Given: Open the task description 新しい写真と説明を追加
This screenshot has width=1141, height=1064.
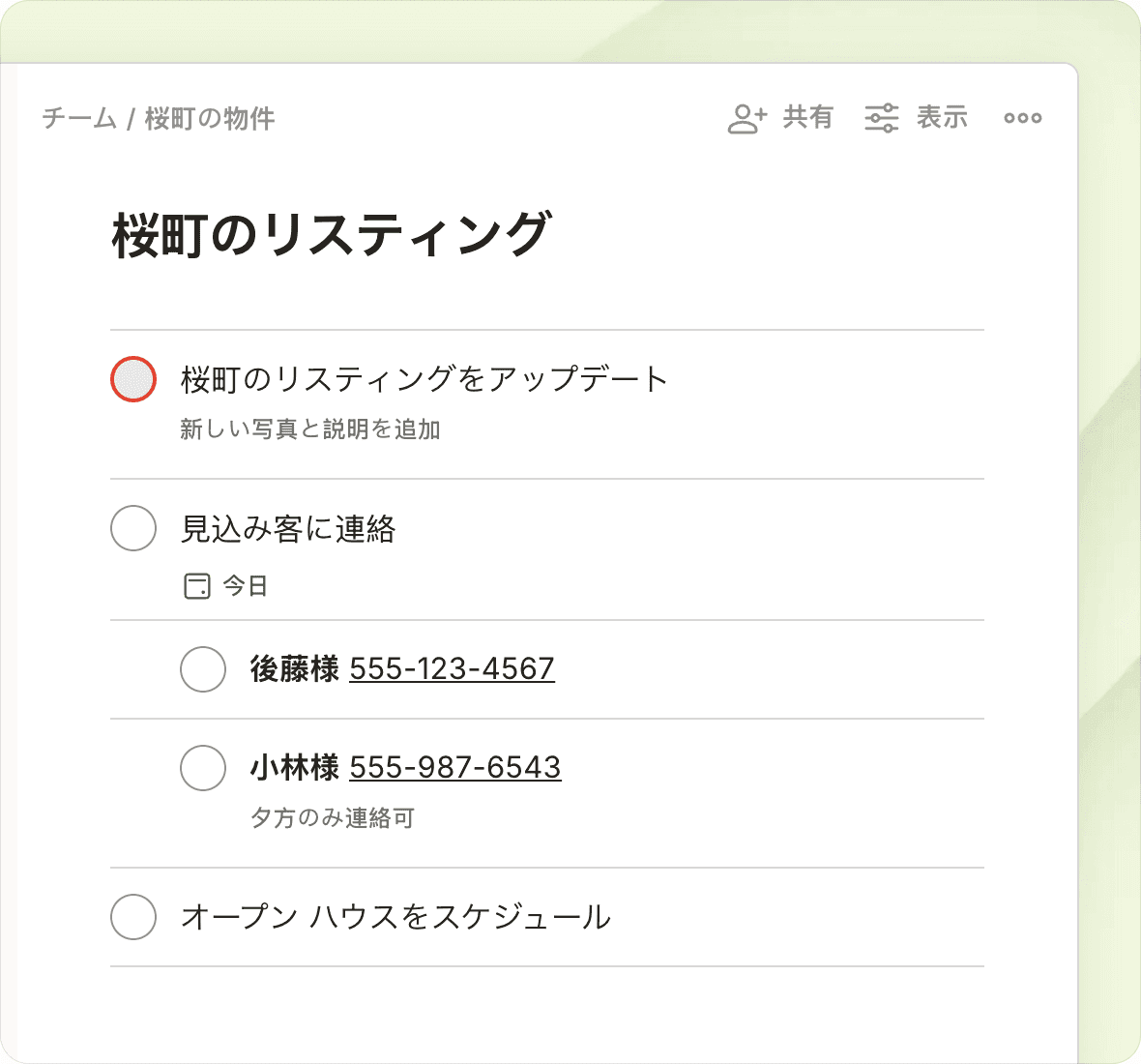Looking at the screenshot, I should [310, 429].
